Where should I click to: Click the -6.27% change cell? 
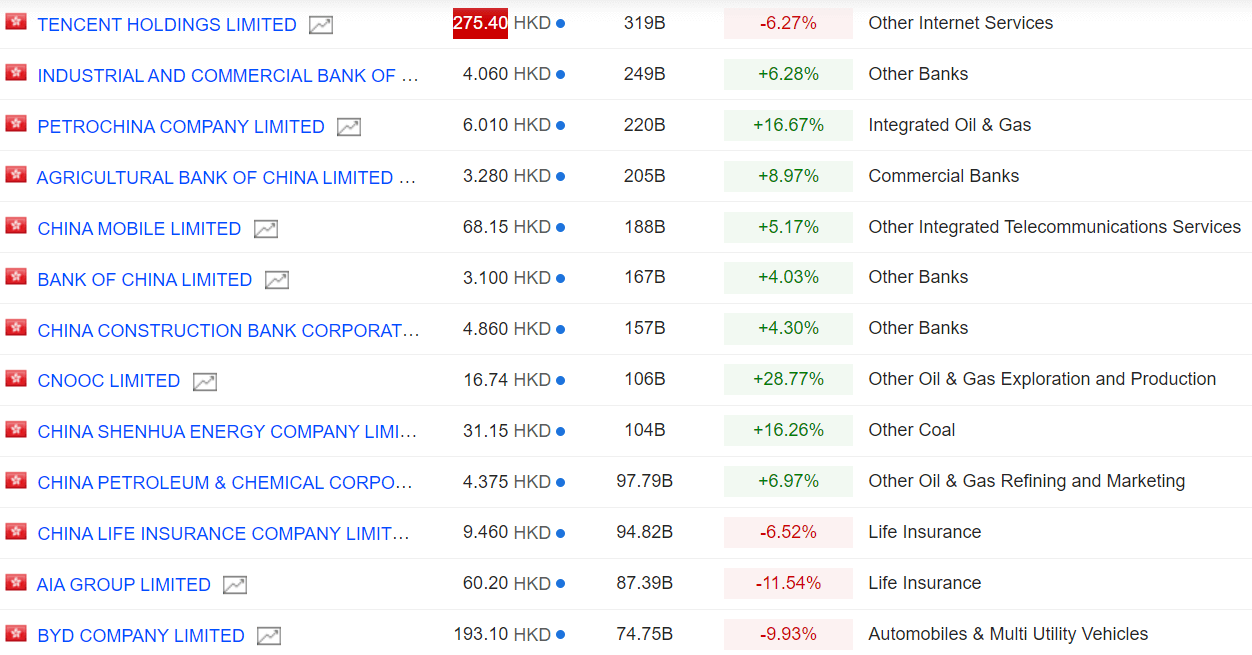point(788,23)
